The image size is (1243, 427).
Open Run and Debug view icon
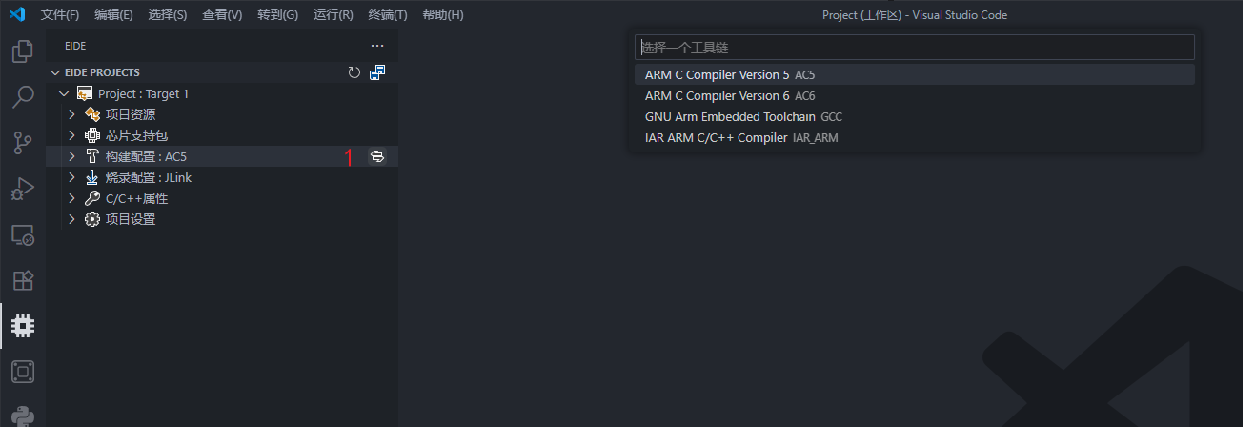[x=22, y=188]
